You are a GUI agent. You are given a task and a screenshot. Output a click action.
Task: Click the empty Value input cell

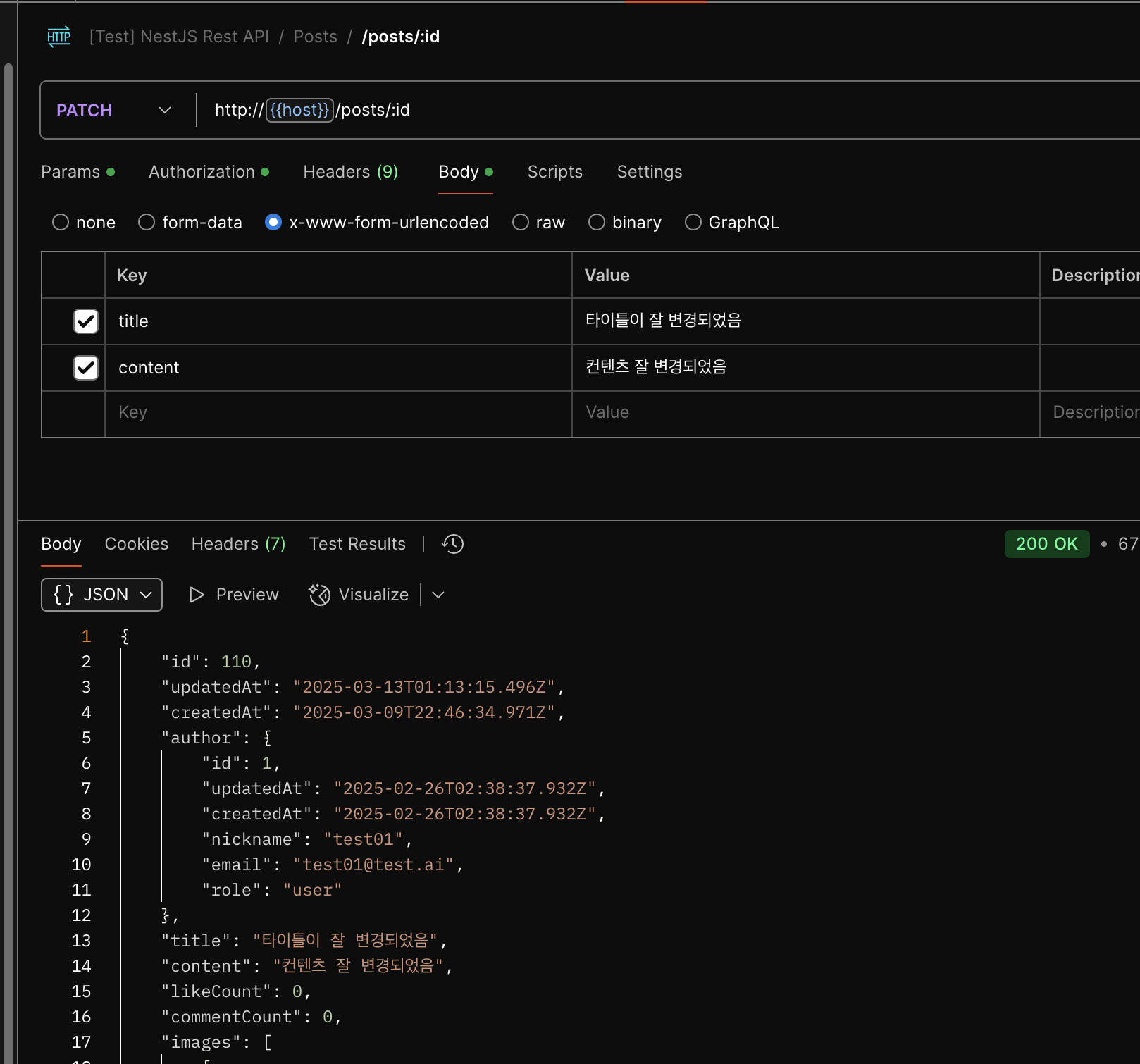[x=805, y=414]
